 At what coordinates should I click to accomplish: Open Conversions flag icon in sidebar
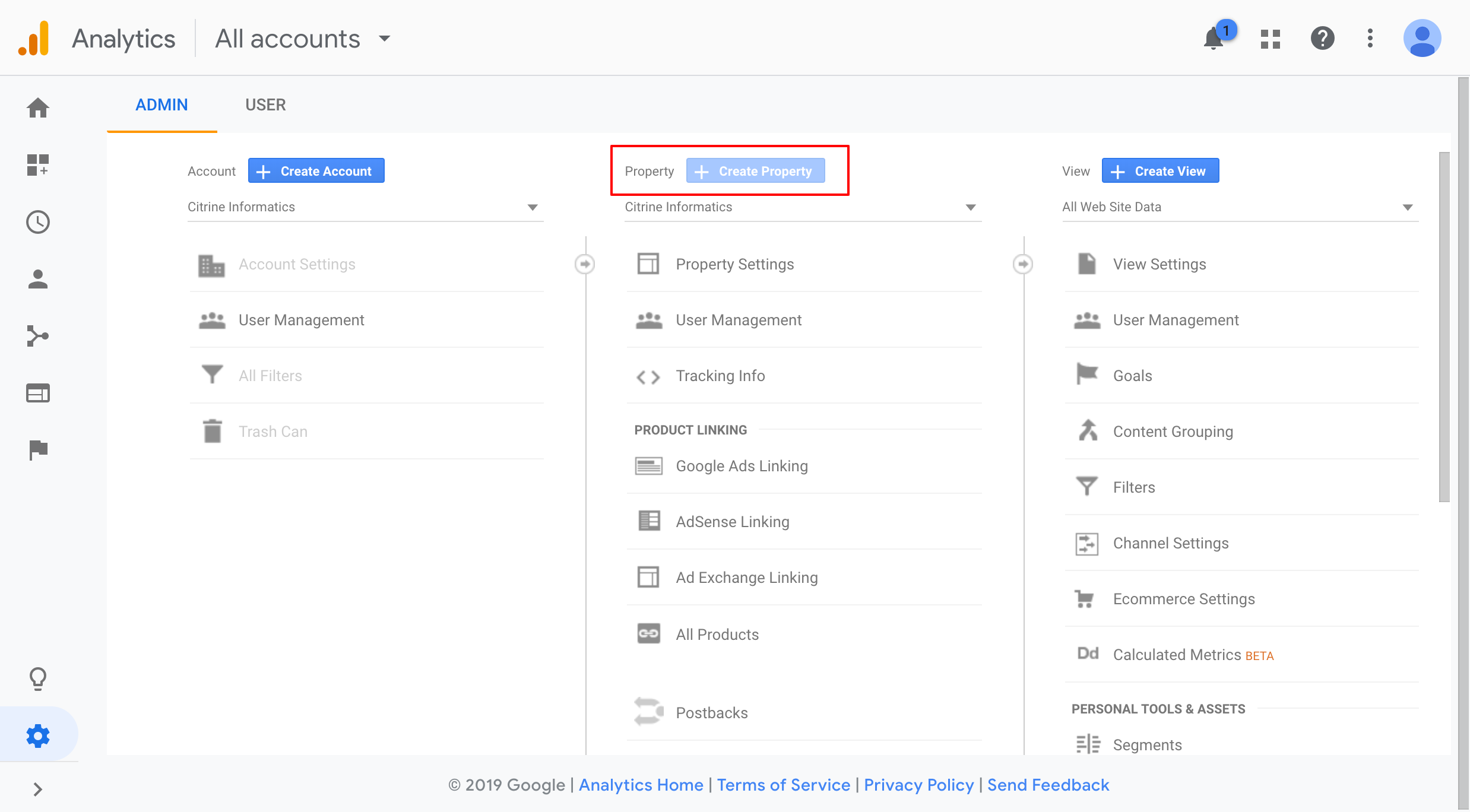38,450
